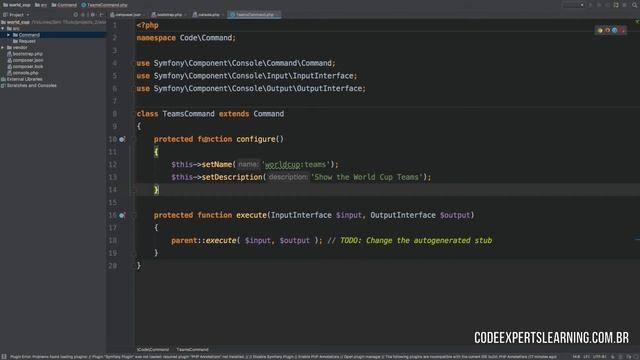Click line number 15 in the gutter
Image resolution: width=640 pixels, height=360 pixels.
point(113,202)
